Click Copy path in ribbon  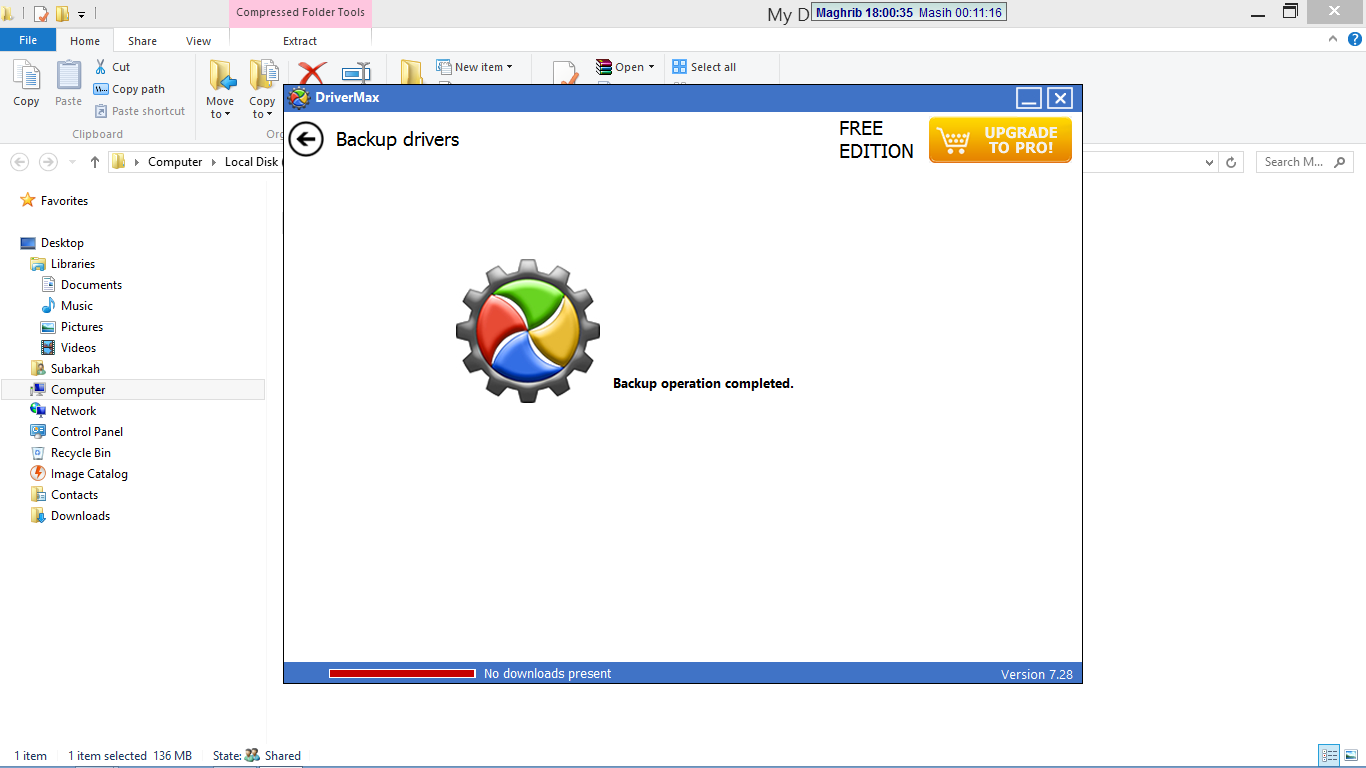129,89
